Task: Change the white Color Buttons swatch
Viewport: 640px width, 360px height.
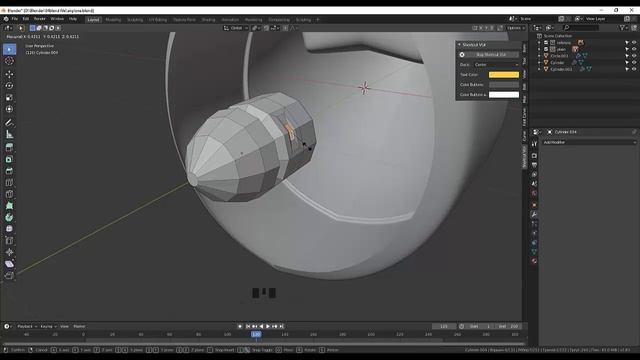Action: pyautogui.click(x=504, y=95)
